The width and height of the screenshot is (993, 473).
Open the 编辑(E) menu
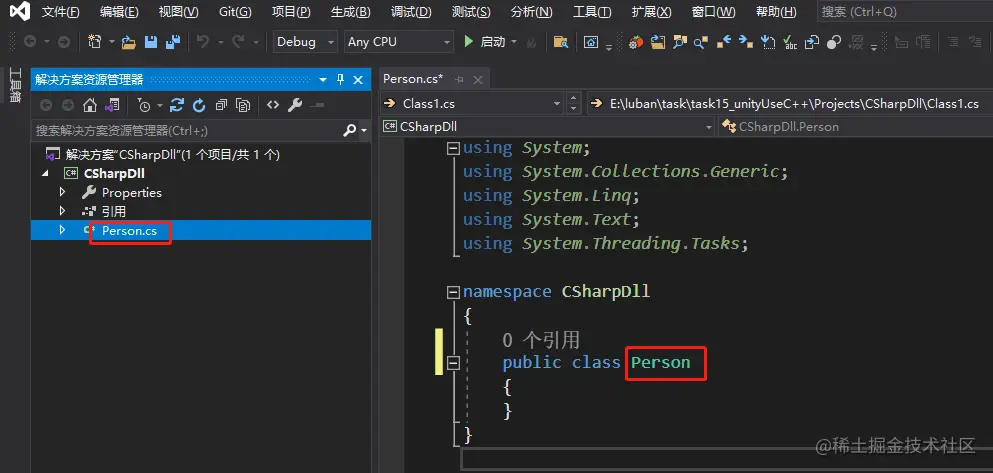(119, 12)
